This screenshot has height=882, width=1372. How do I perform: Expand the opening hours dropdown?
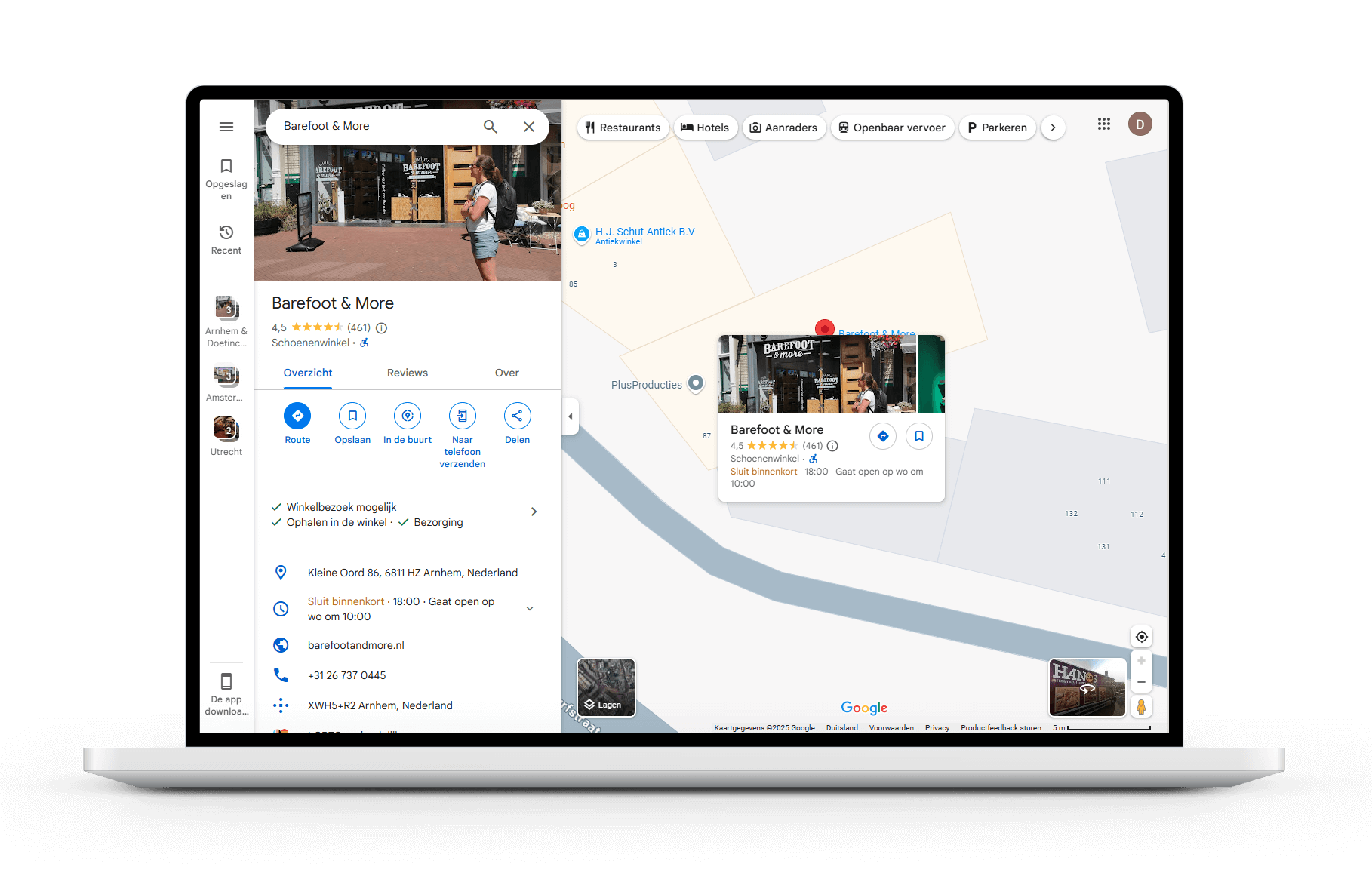tap(530, 609)
